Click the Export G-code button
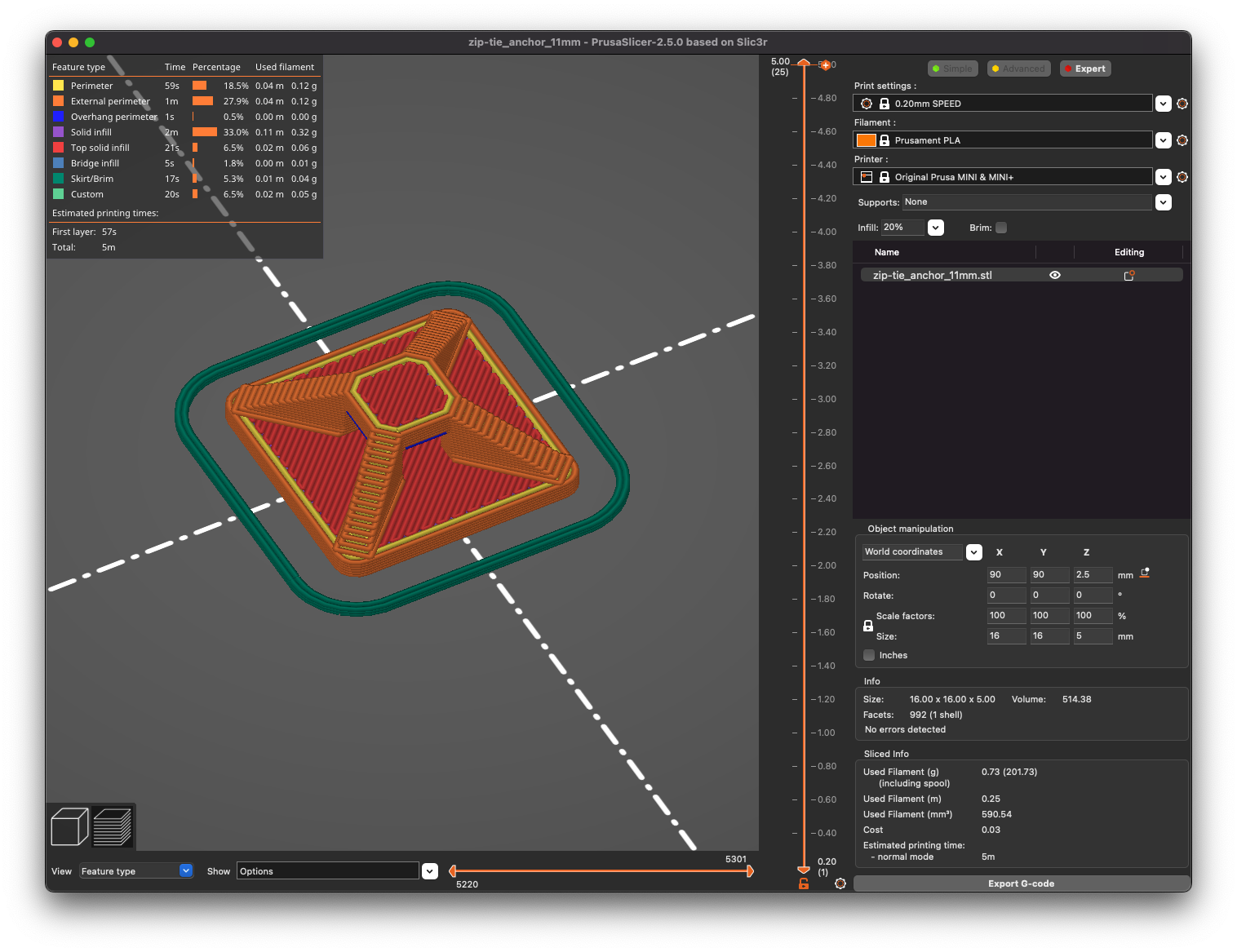The height and width of the screenshot is (952, 1237). pyautogui.click(x=1021, y=883)
